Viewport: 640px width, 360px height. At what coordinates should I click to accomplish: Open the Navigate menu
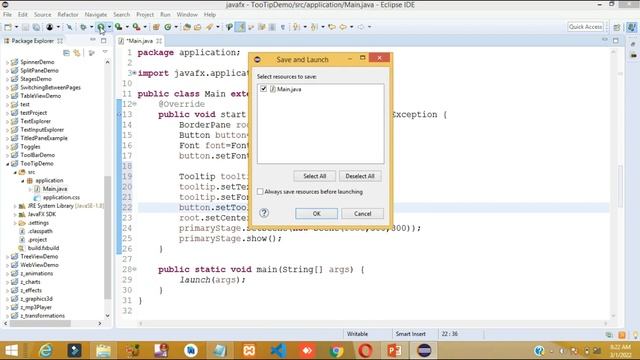coord(96,14)
